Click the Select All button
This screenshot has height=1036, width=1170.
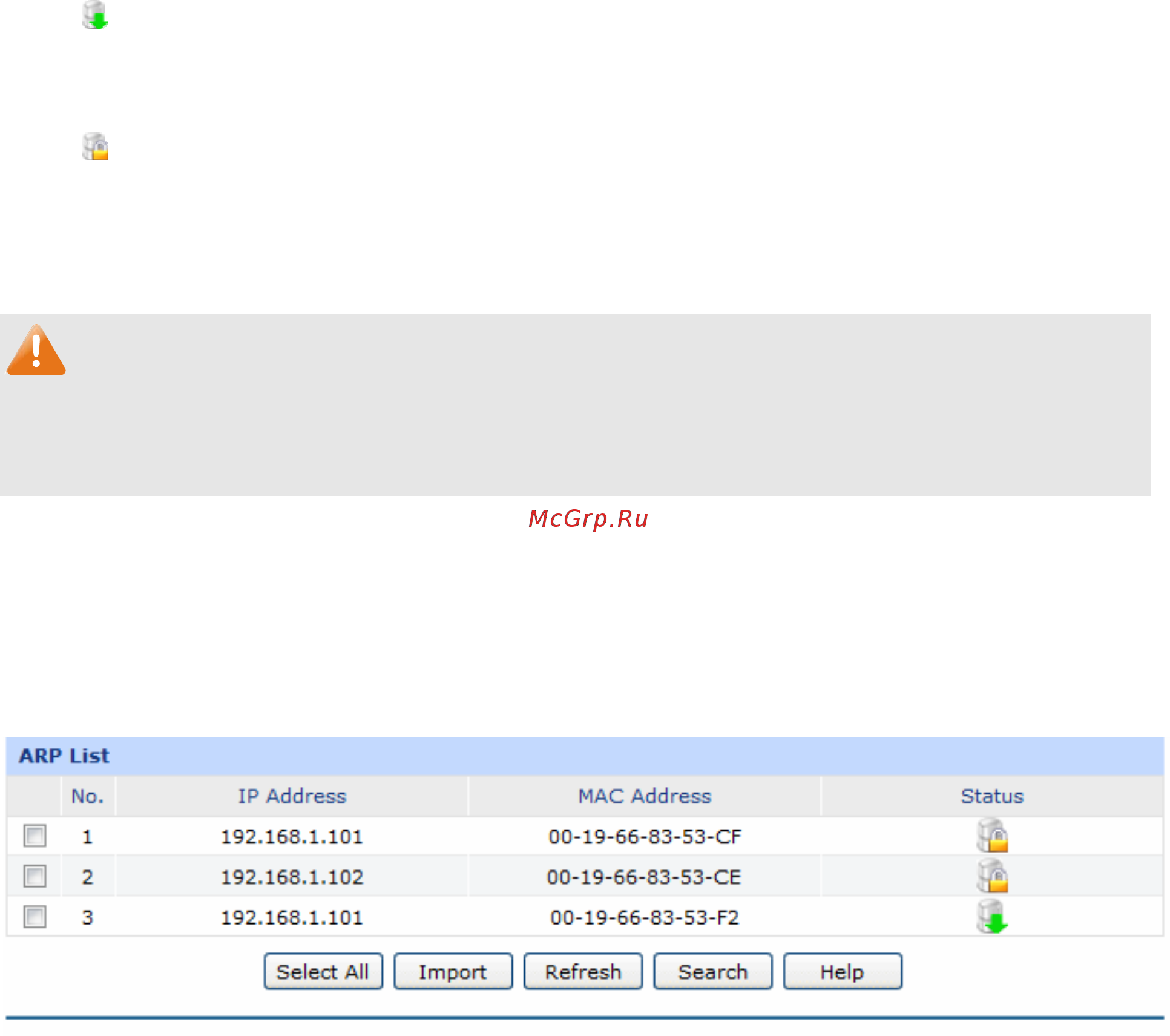pos(323,971)
